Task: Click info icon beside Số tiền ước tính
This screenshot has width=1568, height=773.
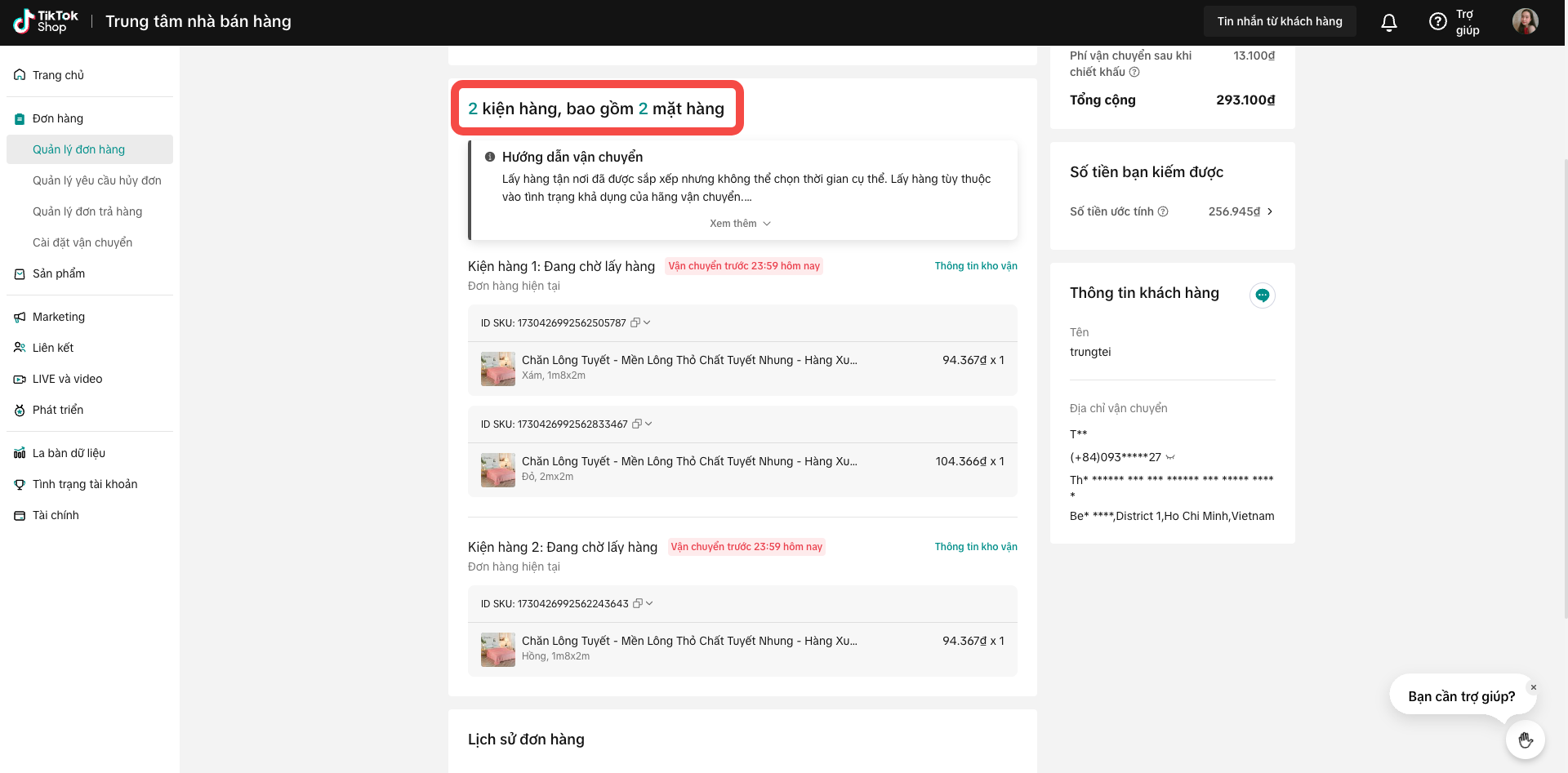Action: click(1163, 211)
